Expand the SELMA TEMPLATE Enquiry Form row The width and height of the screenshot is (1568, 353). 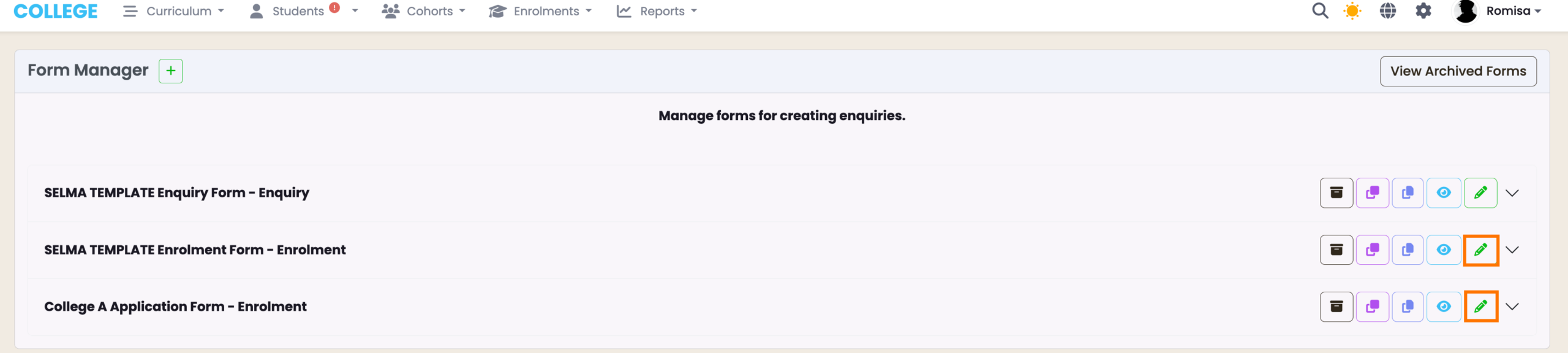tap(1512, 193)
